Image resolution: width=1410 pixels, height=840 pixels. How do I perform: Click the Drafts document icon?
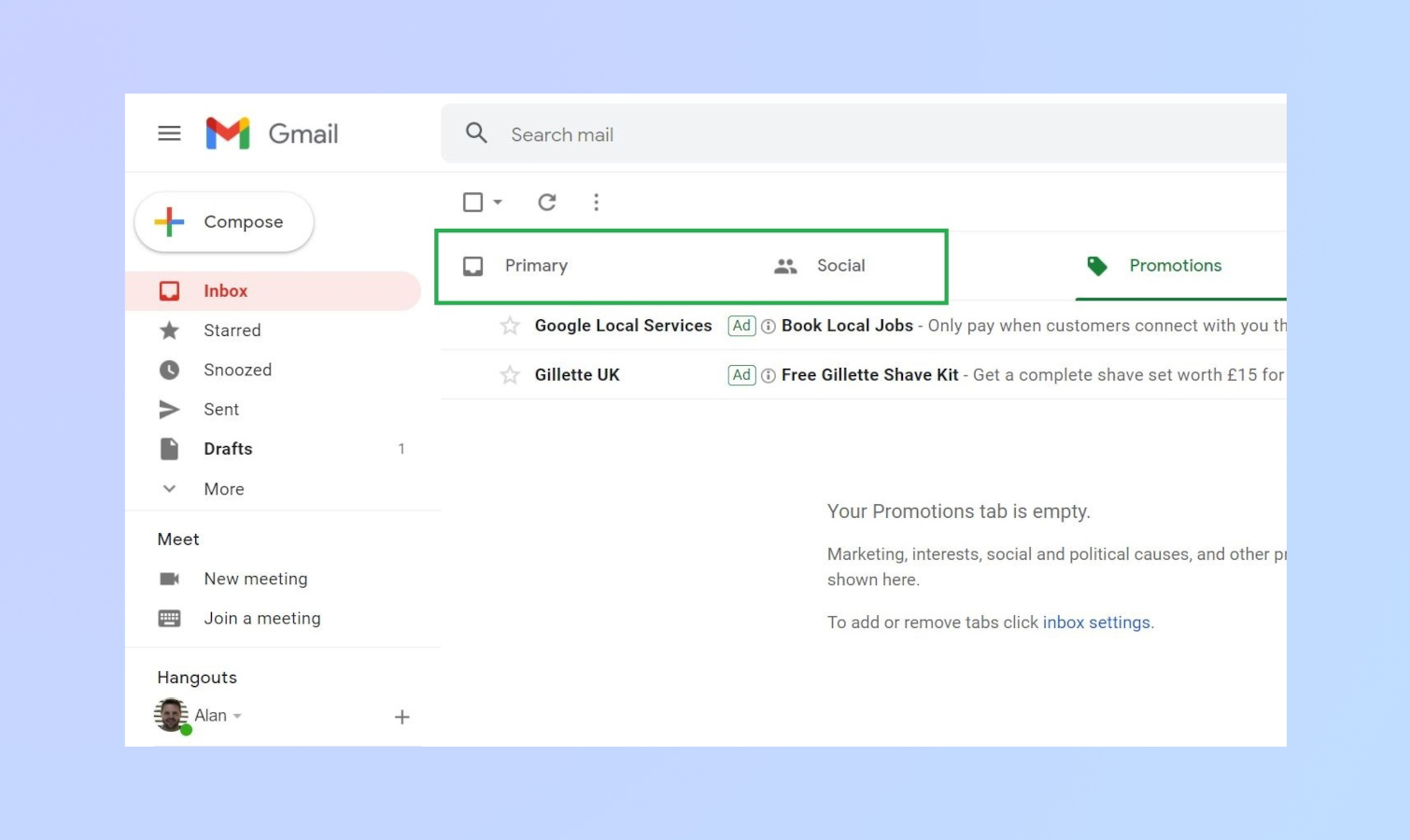169,449
